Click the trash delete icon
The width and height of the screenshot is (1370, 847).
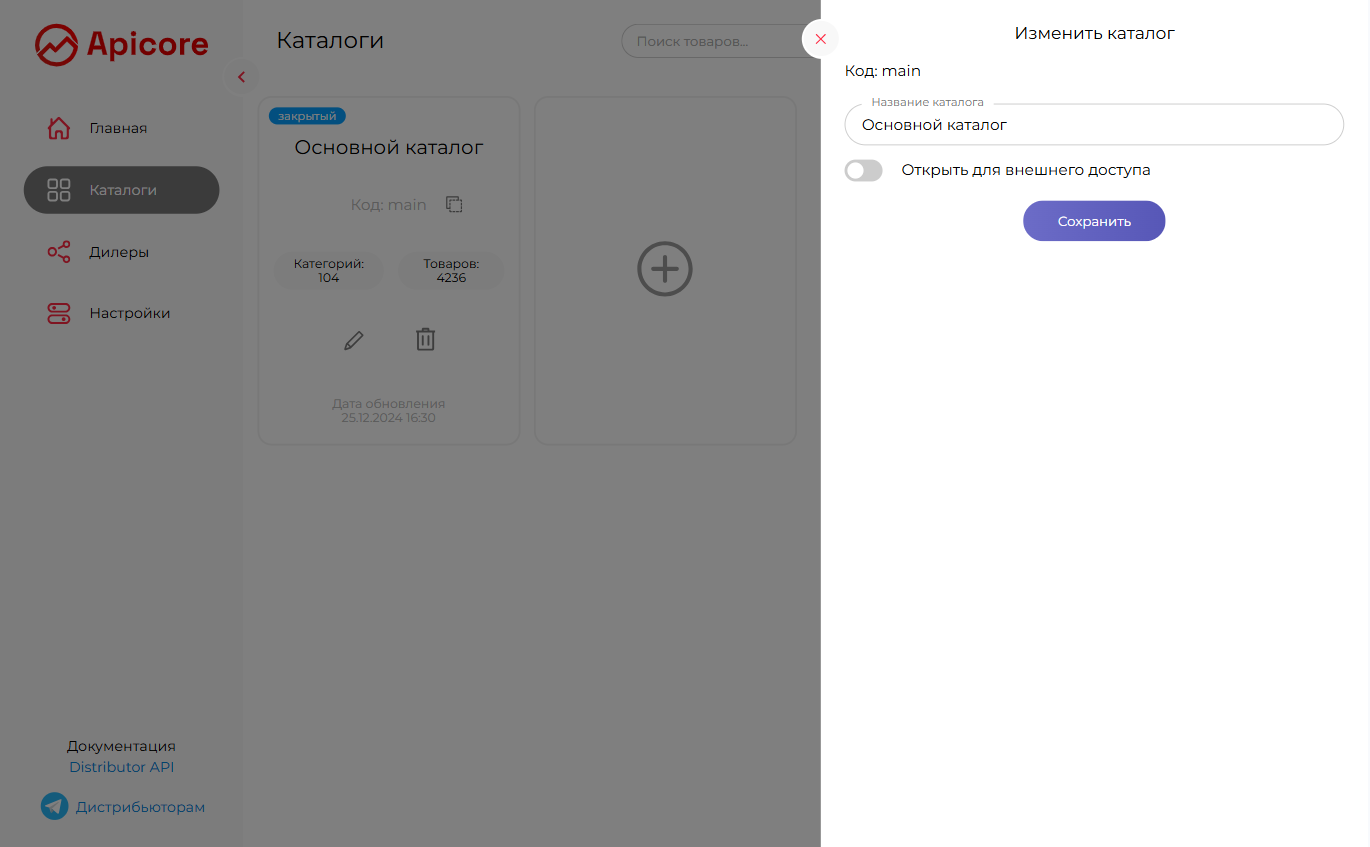coord(425,339)
